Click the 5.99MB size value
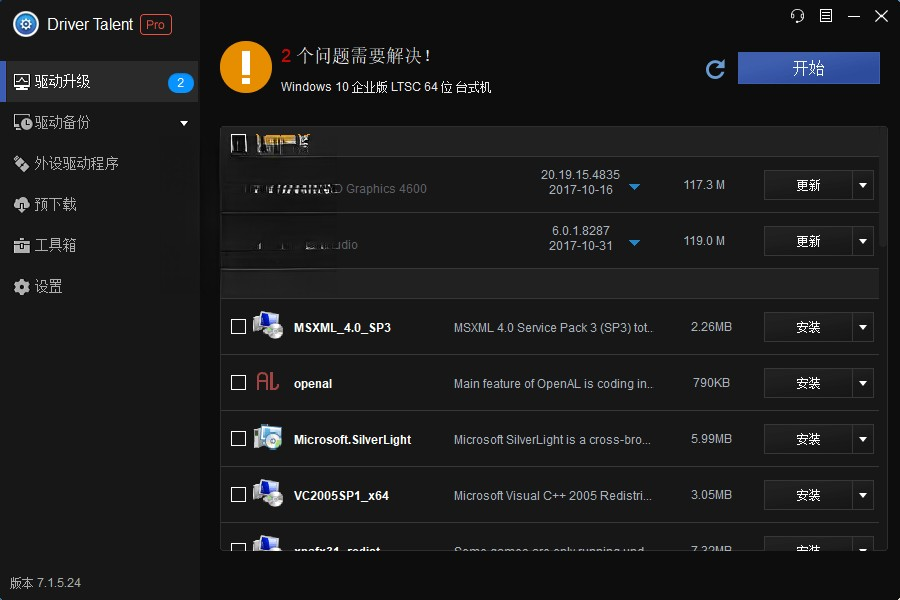This screenshot has width=900, height=600. click(x=711, y=439)
